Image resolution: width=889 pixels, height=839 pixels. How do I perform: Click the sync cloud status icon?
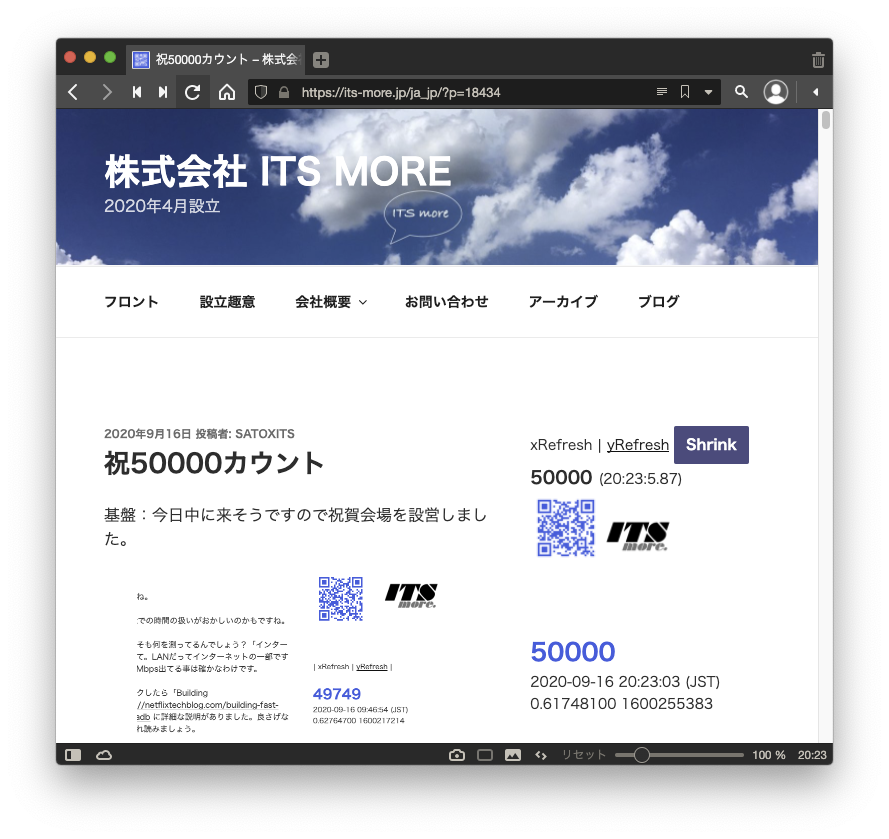click(x=103, y=755)
